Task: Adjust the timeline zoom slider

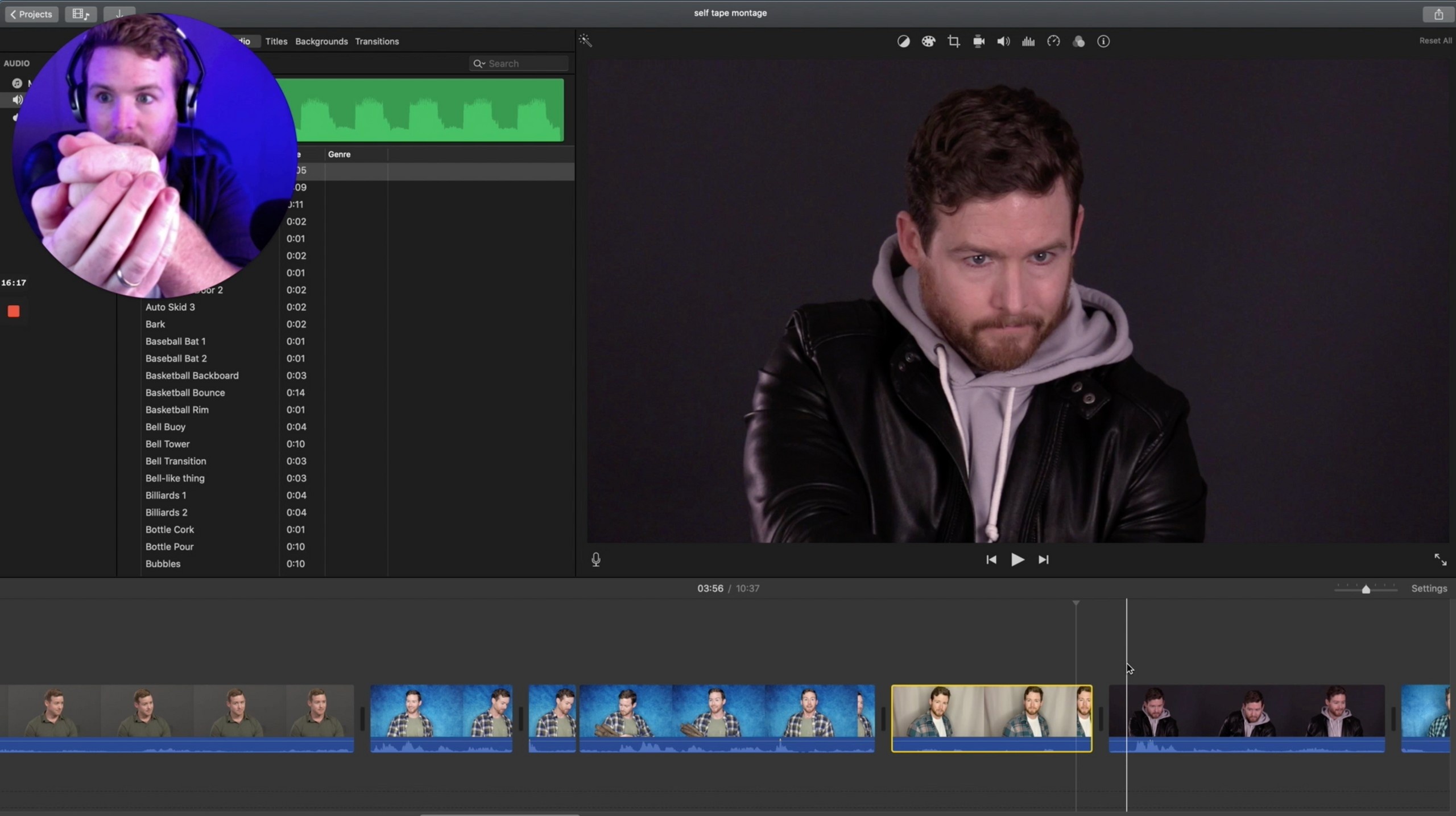Action: tap(1366, 590)
